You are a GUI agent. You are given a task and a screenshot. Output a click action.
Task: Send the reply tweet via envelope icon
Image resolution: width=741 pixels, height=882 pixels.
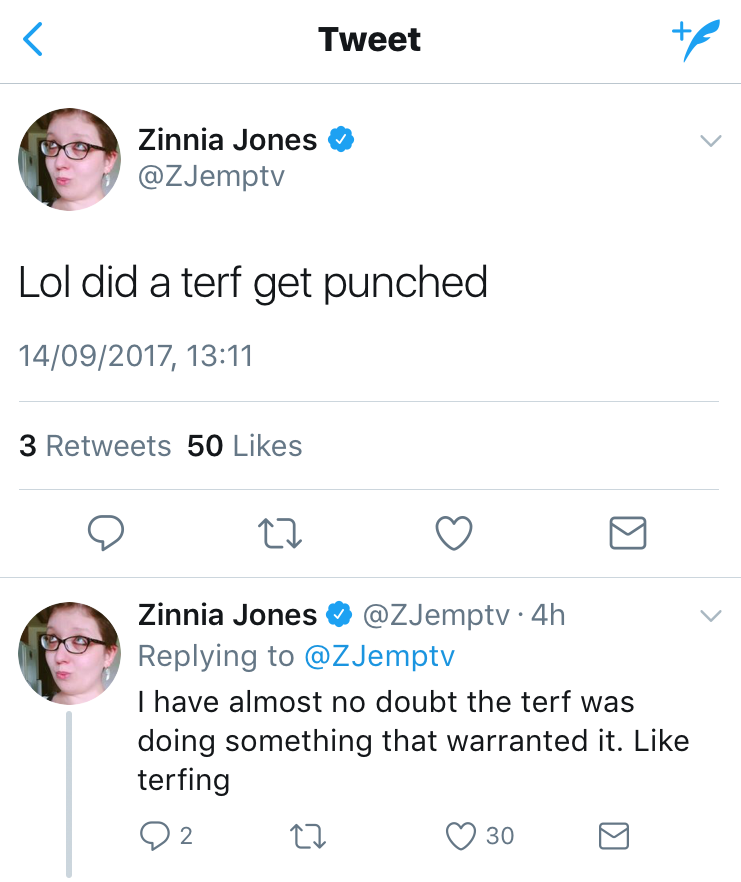(612, 835)
